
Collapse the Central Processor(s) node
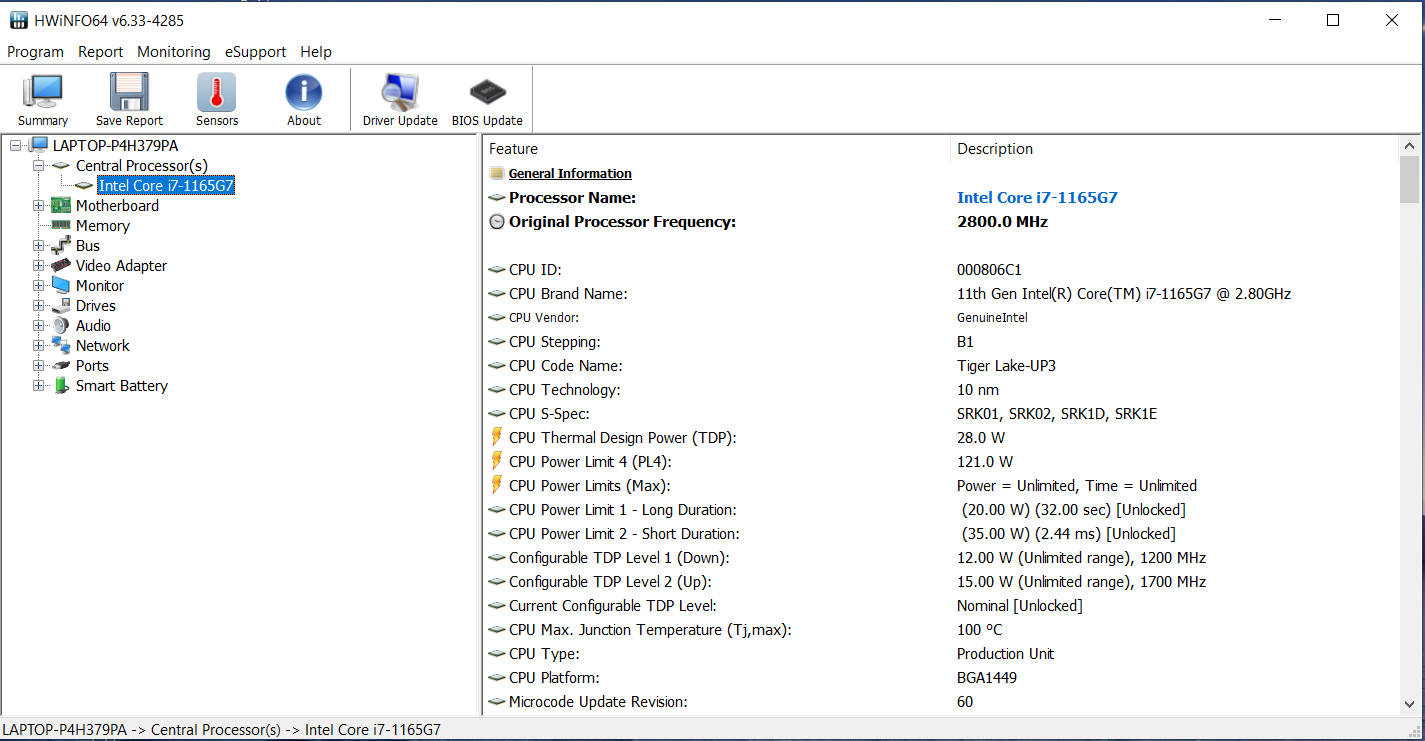(39, 166)
